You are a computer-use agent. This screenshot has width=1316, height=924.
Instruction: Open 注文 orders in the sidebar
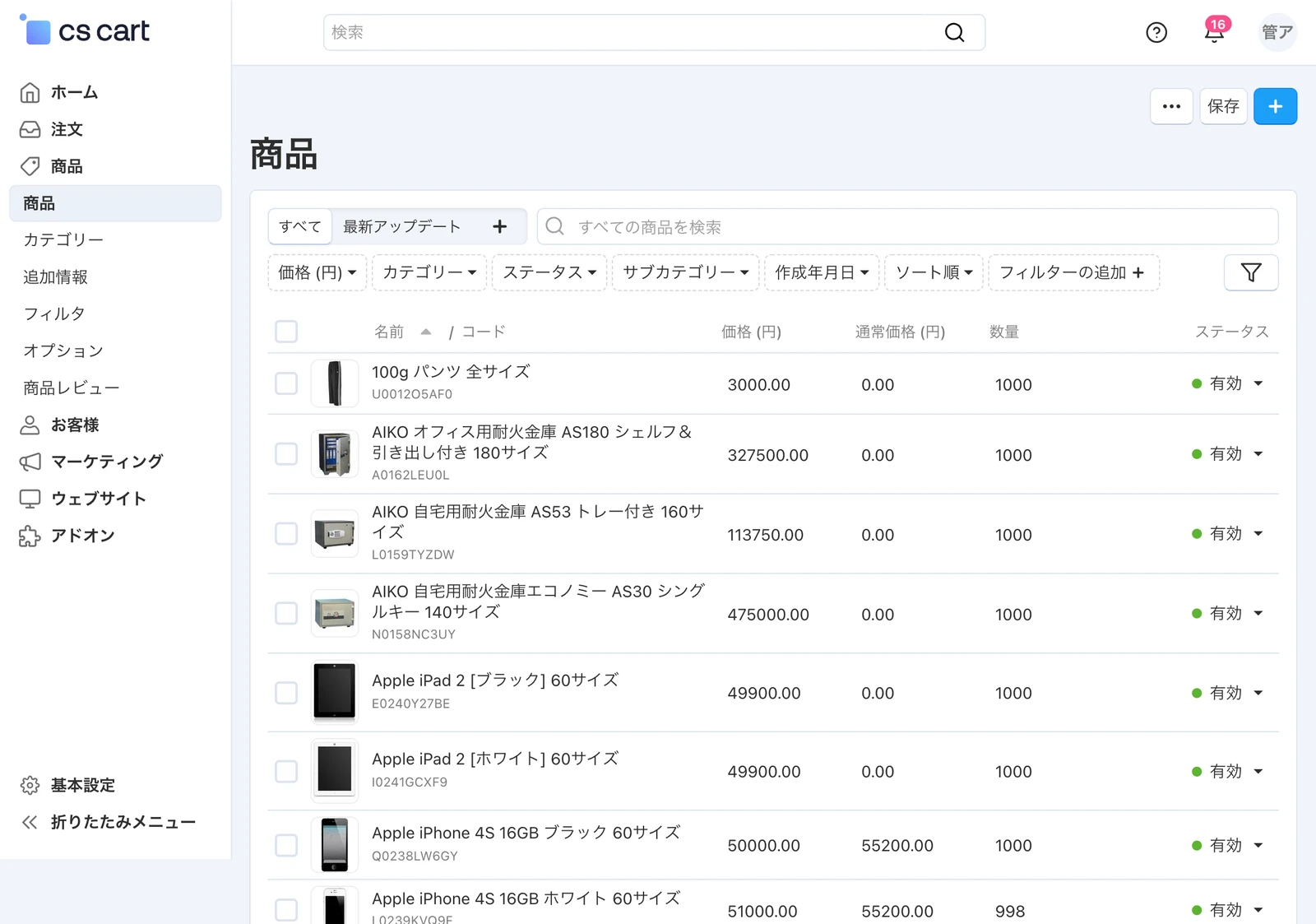point(67,129)
